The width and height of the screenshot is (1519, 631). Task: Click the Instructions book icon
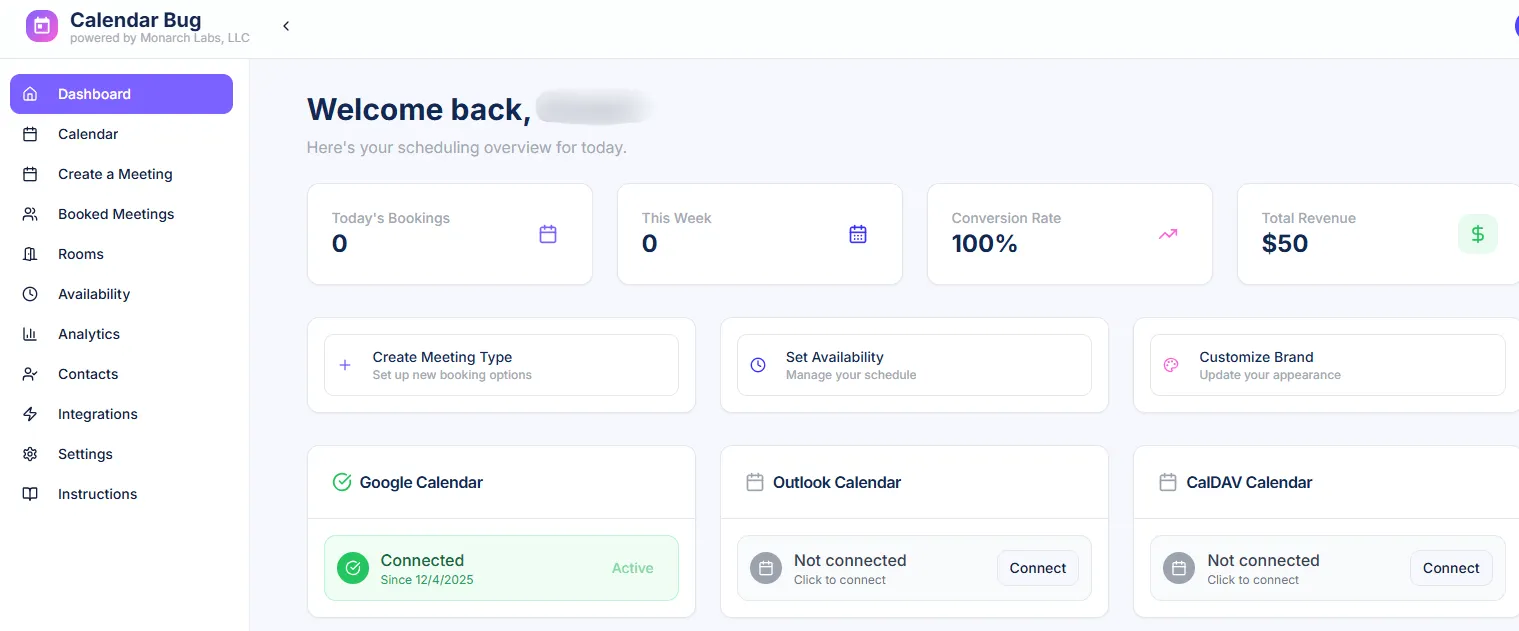point(29,493)
